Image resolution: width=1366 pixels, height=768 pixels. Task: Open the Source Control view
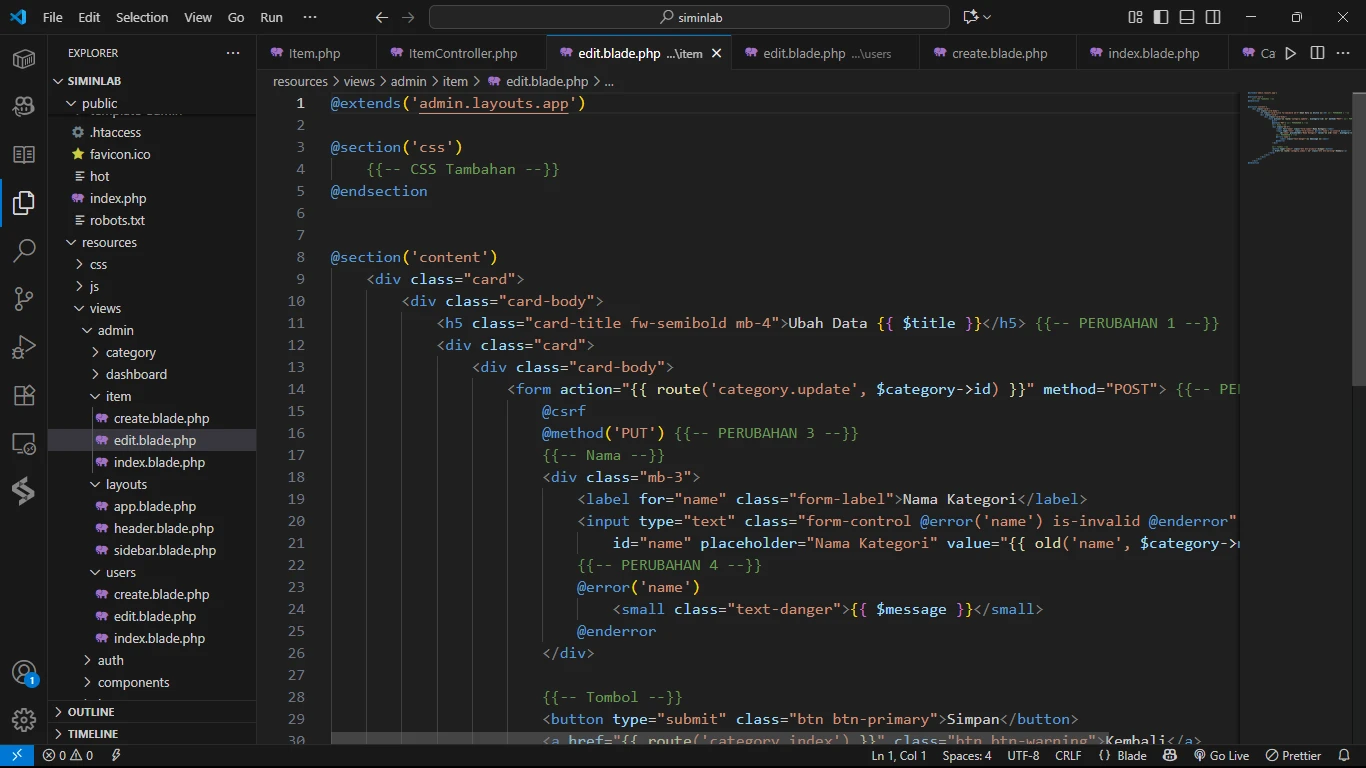(x=24, y=298)
